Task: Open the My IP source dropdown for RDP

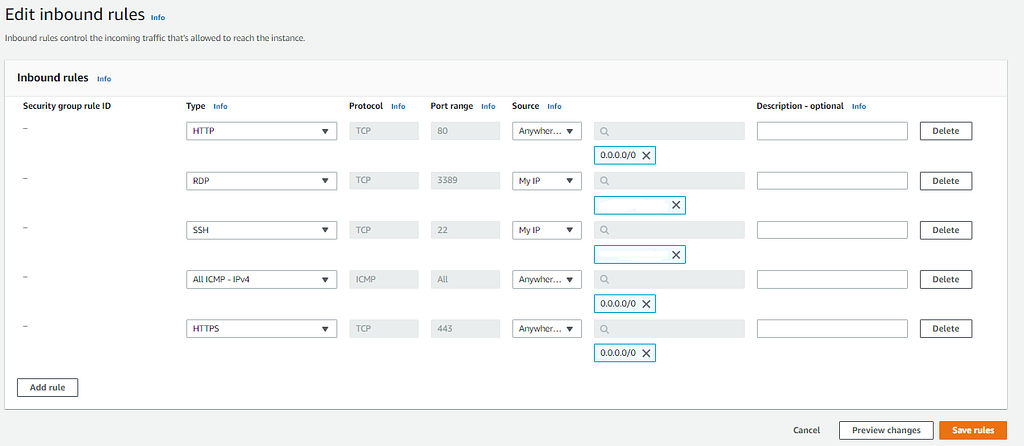Action: point(547,181)
